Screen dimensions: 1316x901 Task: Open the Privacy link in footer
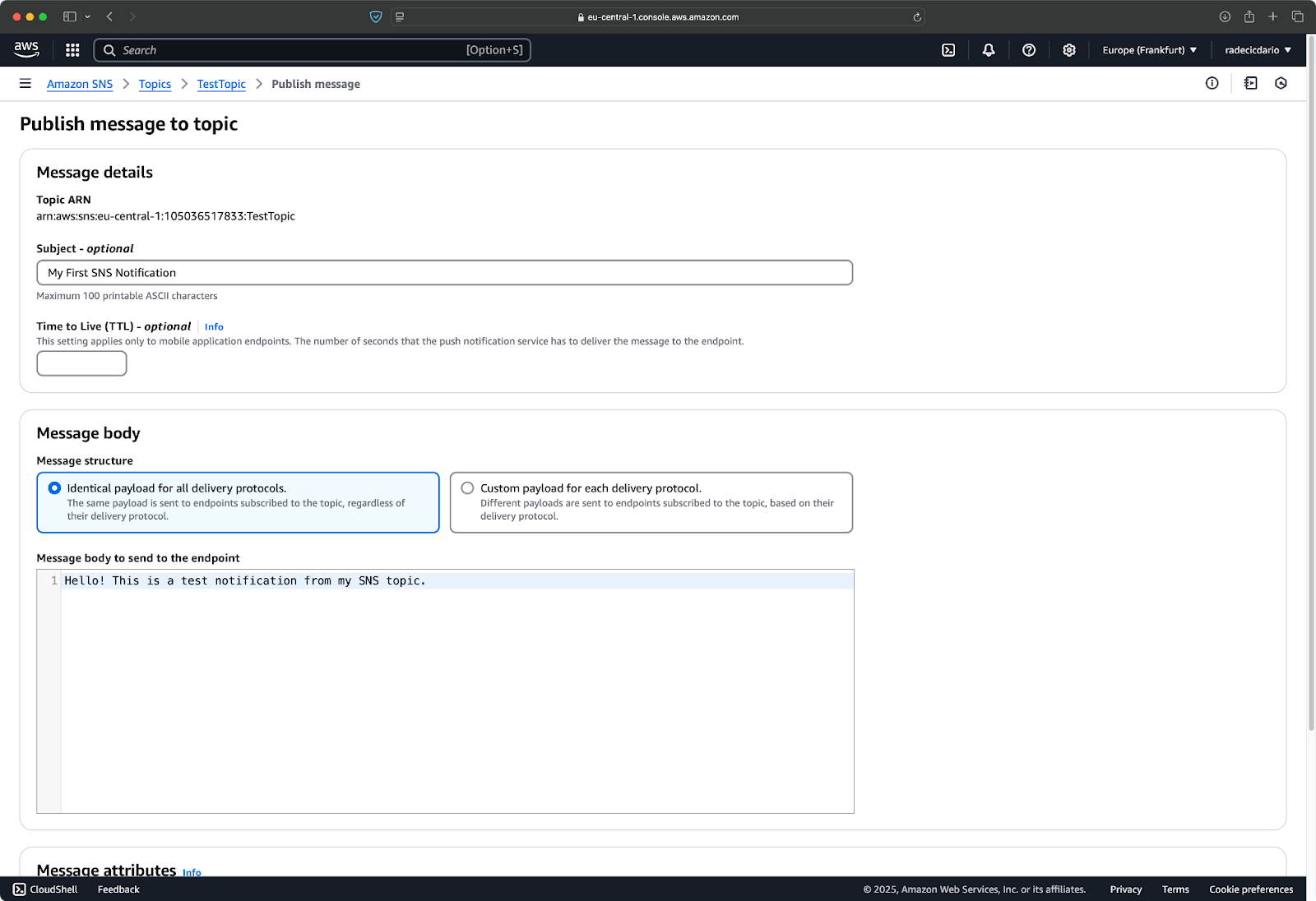[1125, 889]
